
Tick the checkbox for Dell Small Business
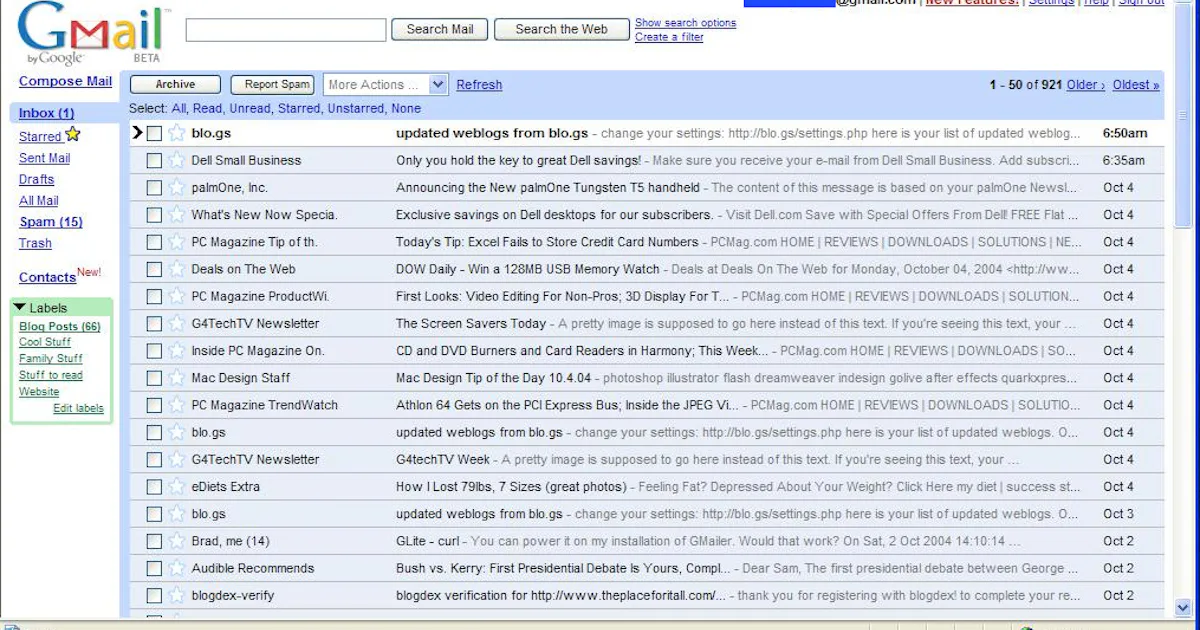coord(154,160)
